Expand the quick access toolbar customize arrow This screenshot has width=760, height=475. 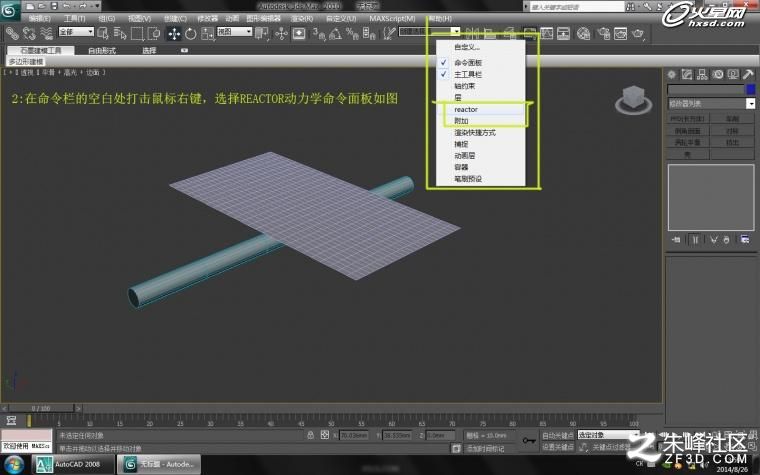click(97, 6)
